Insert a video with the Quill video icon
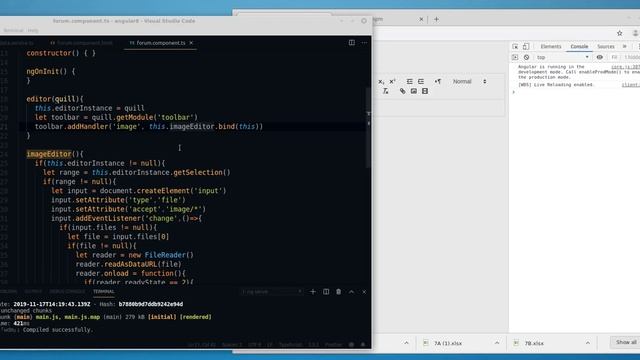The image size is (640, 360). (x=425, y=91)
